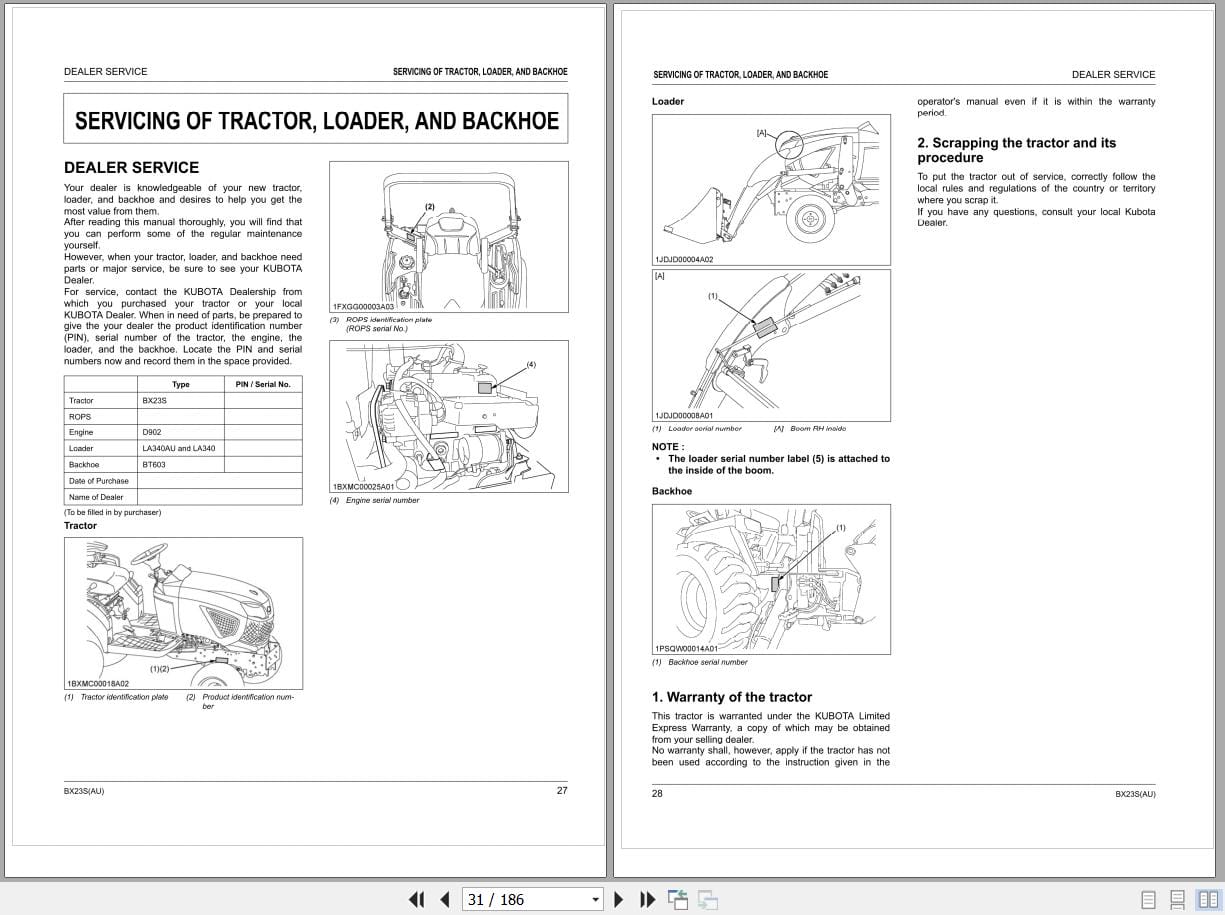Click the 'D902' engine type cell
1225x915 pixels.
[x=181, y=432]
